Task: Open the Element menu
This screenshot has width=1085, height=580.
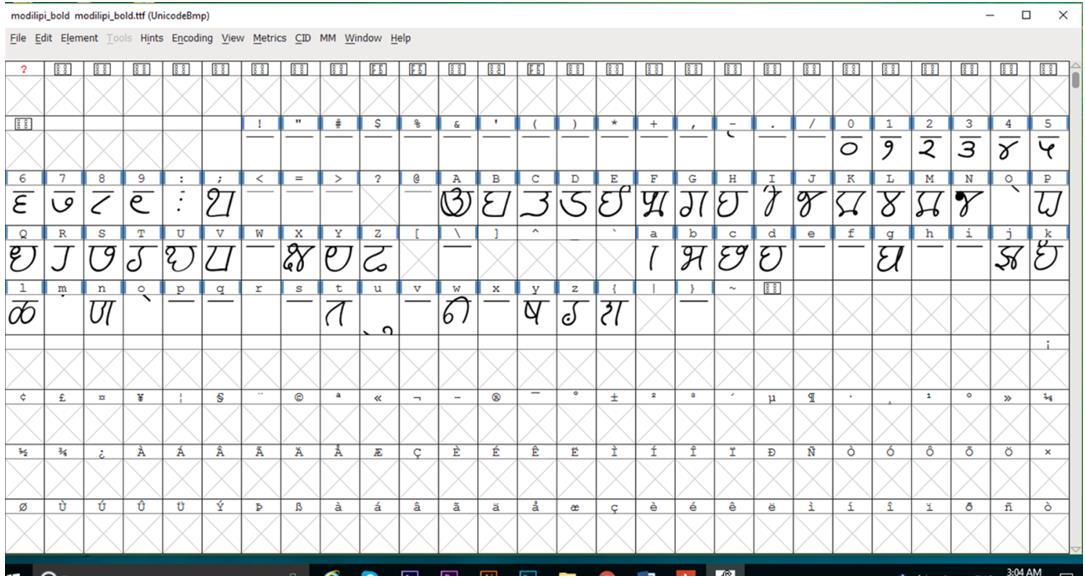Action: 79,38
